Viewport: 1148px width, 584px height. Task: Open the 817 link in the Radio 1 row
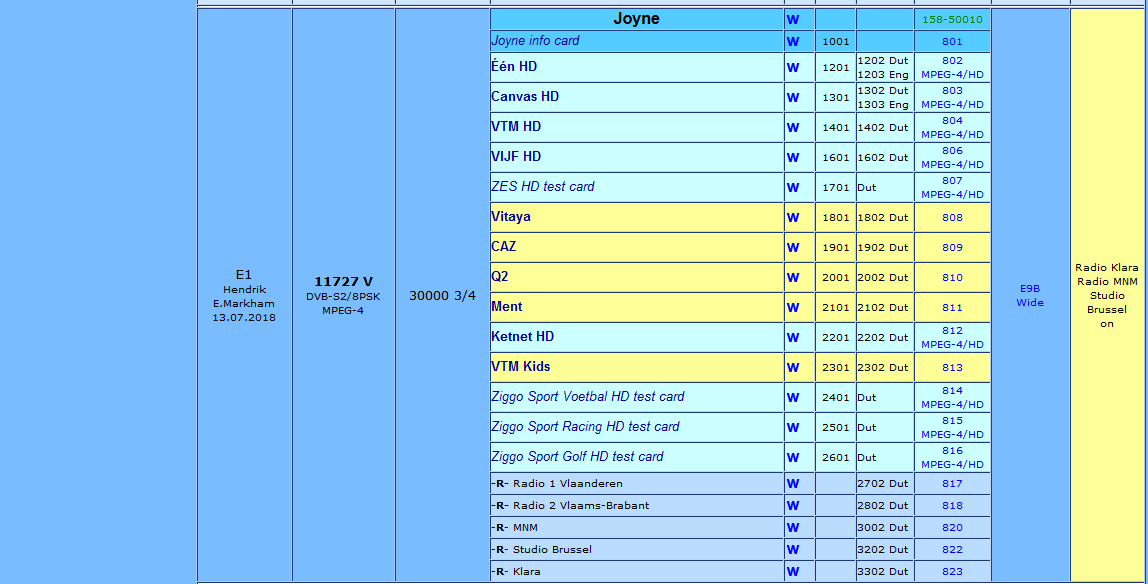click(952, 484)
